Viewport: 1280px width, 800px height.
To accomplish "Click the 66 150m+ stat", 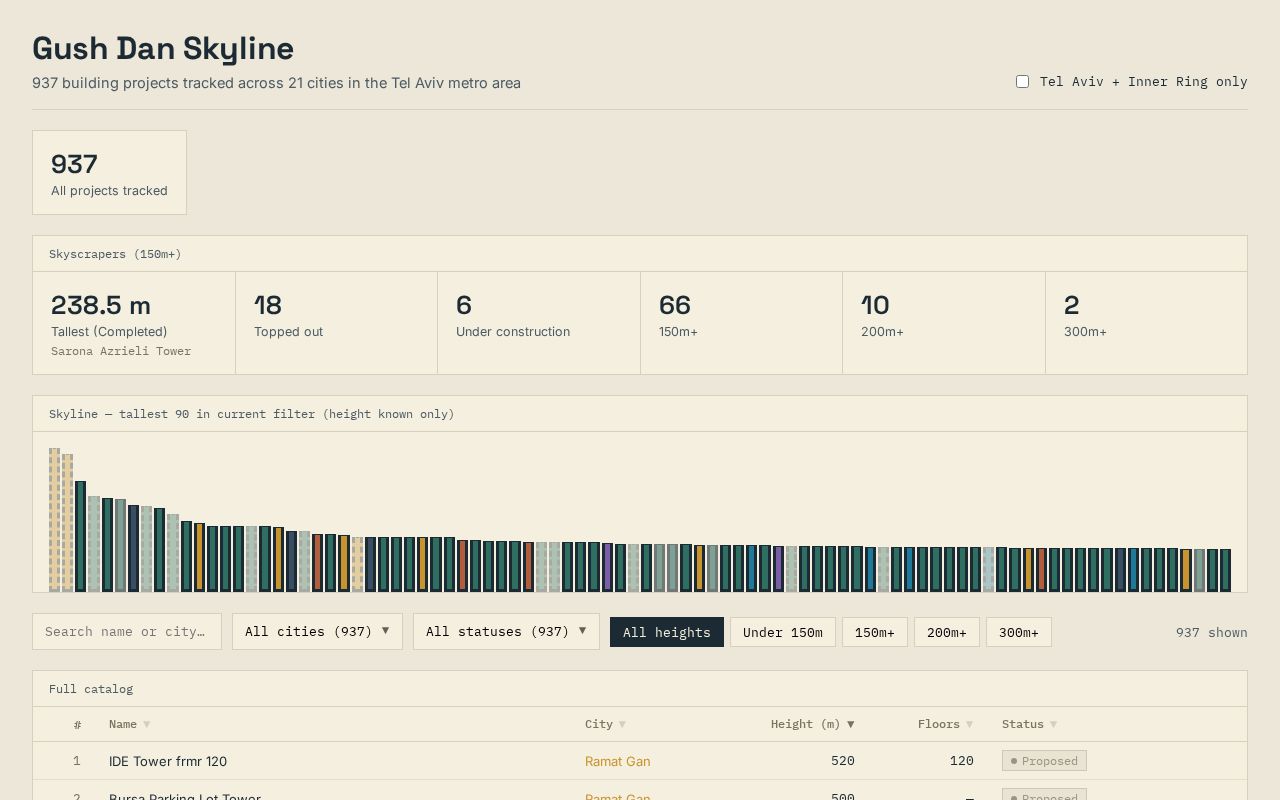I will tap(741, 323).
